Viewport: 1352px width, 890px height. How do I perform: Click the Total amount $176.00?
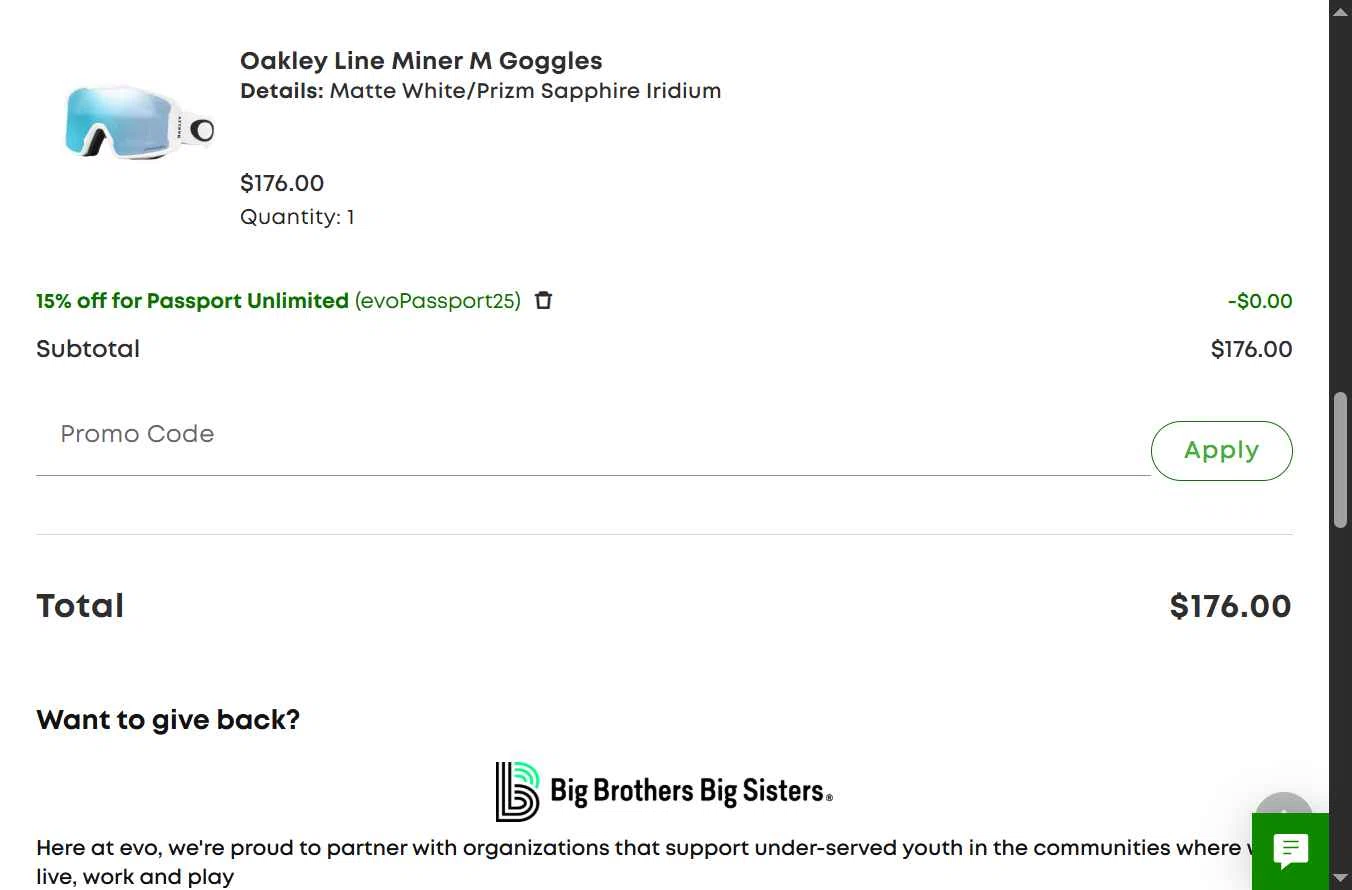click(x=1230, y=606)
